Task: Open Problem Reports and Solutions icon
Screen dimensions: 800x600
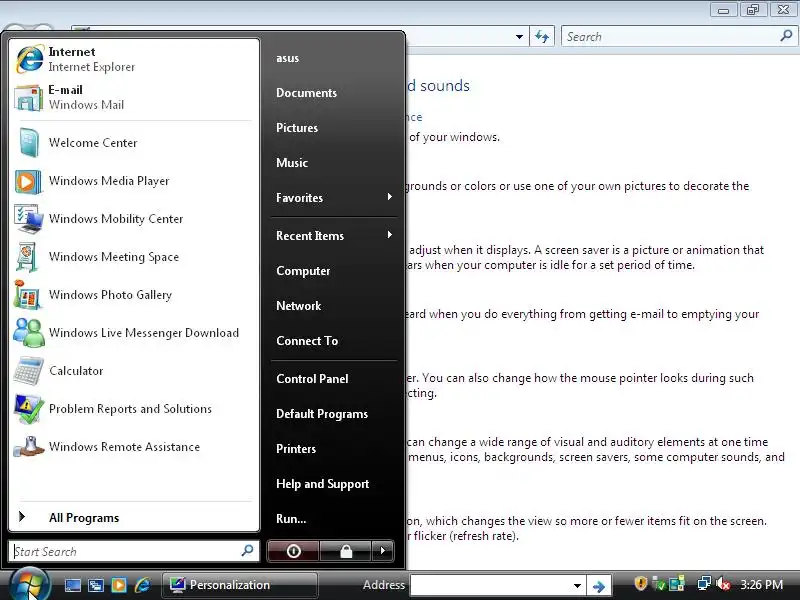Action: pyautogui.click(x=29, y=409)
